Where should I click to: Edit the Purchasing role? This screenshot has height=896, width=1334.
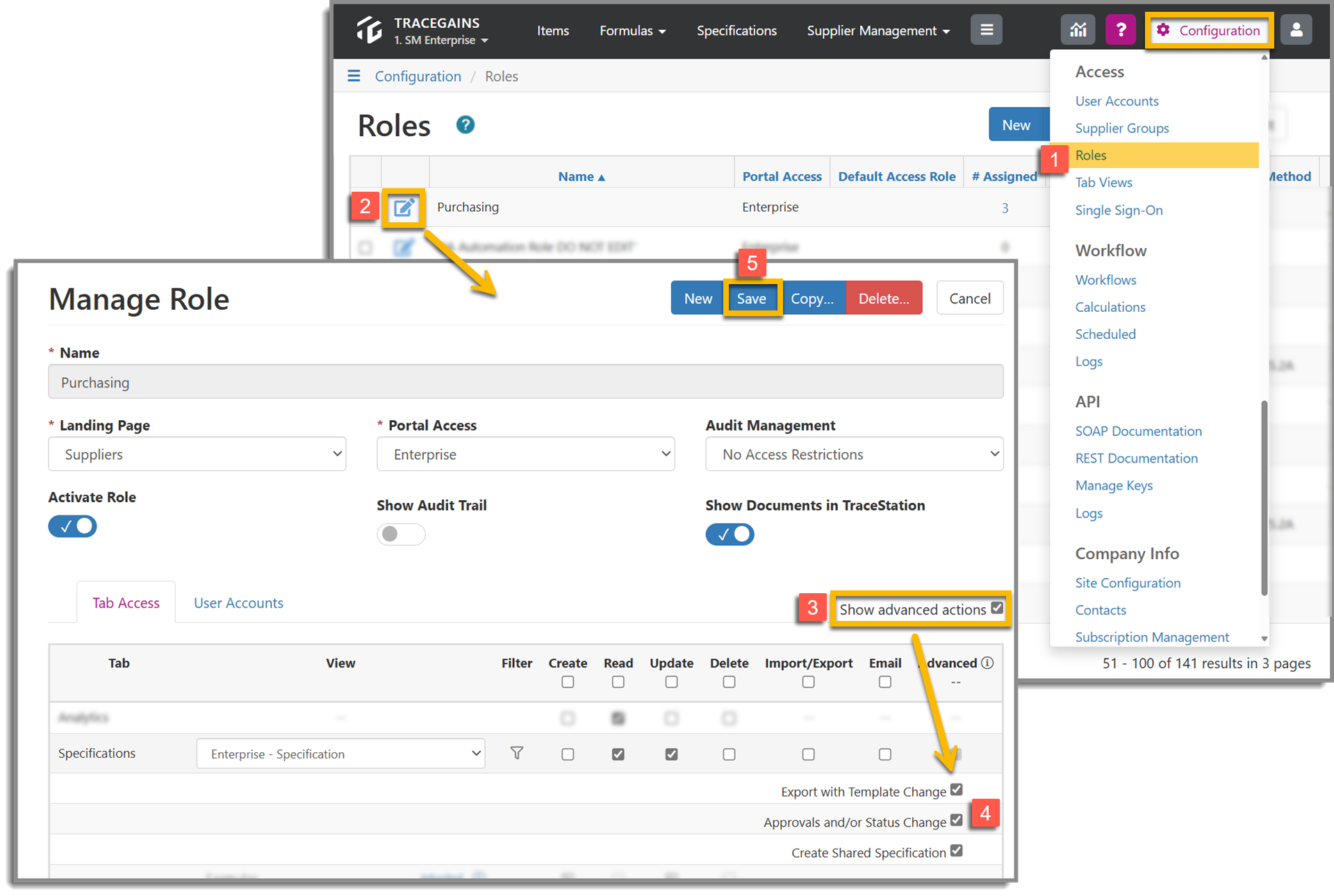coord(404,207)
